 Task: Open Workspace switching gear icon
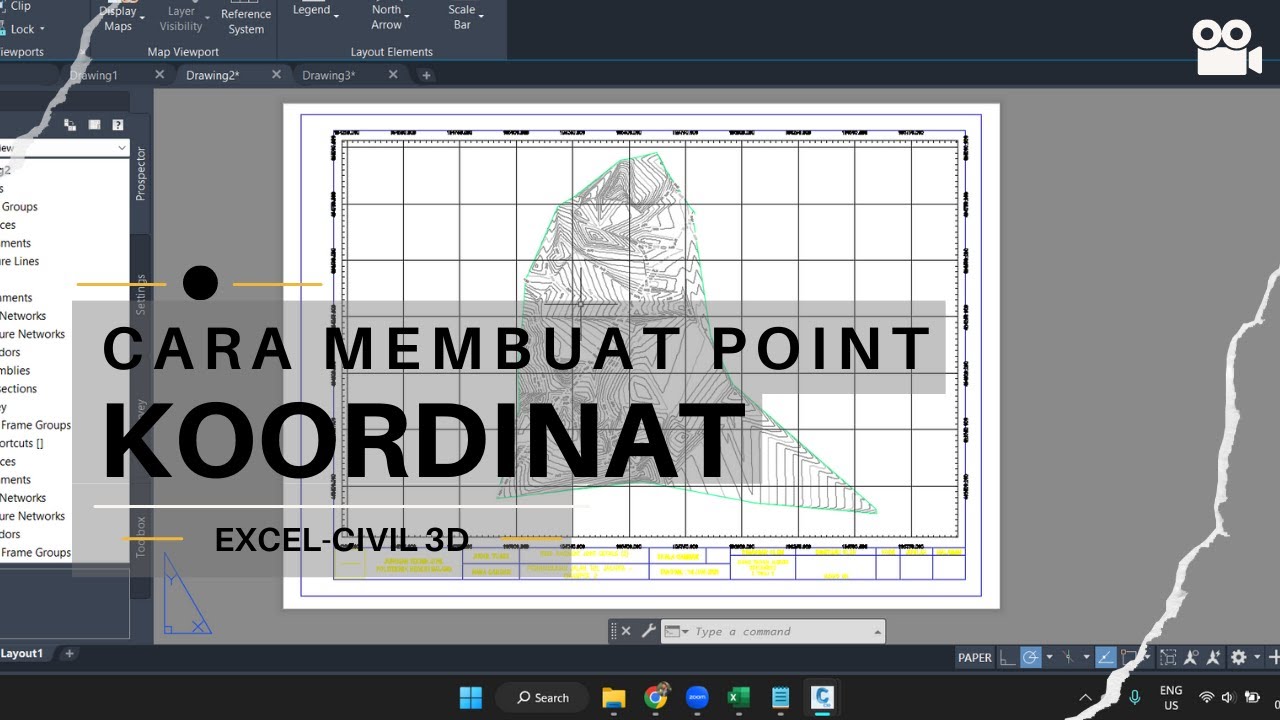pyautogui.click(x=1238, y=657)
